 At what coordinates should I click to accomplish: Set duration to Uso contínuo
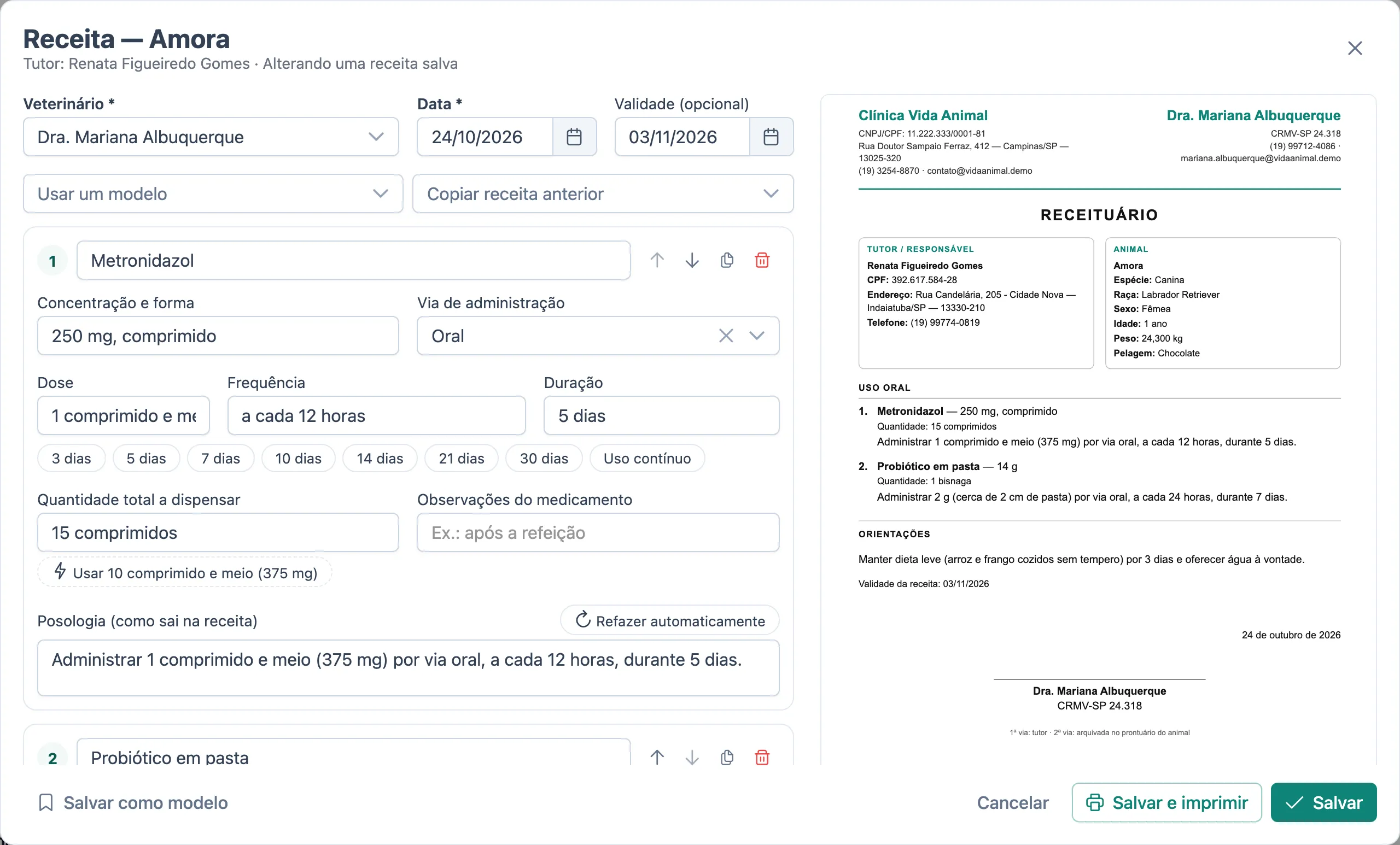(647, 458)
